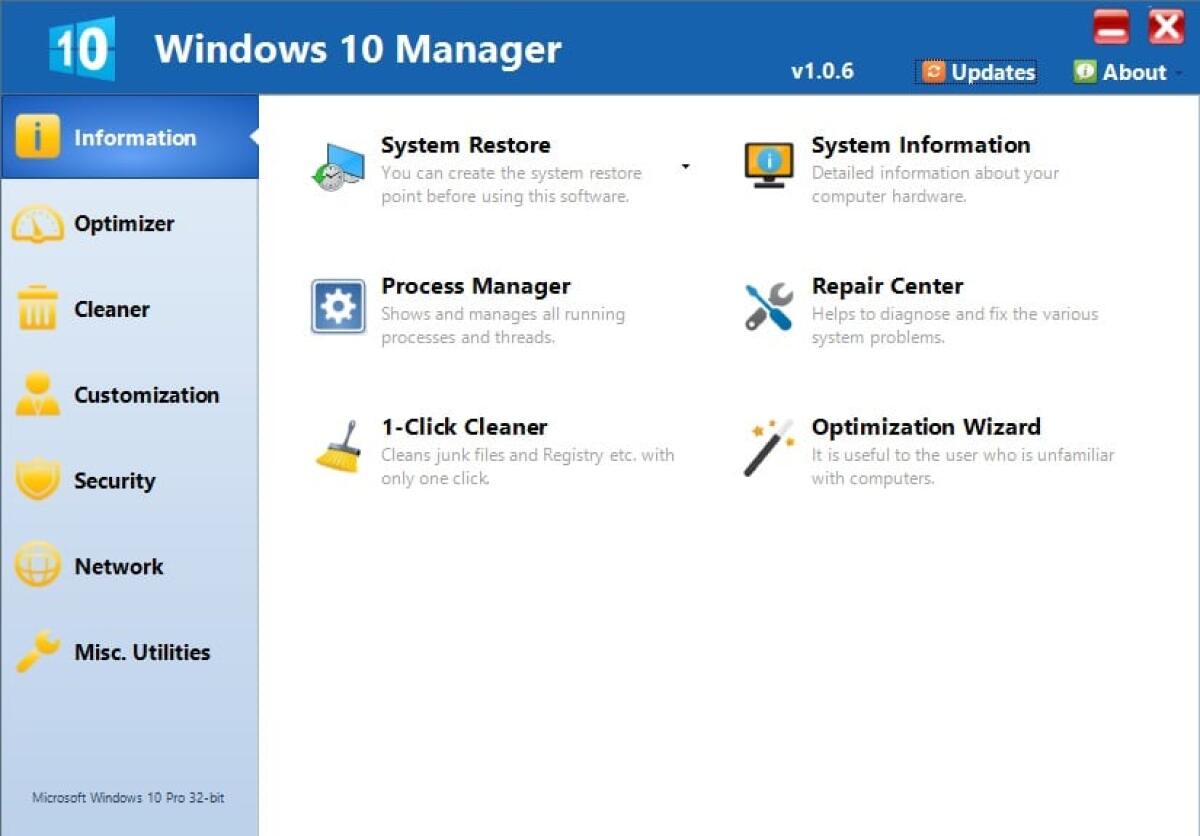Screen dimensions: 1200x836
Task: Select the Customization user icon in sidebar
Action: pyautogui.click(x=37, y=395)
